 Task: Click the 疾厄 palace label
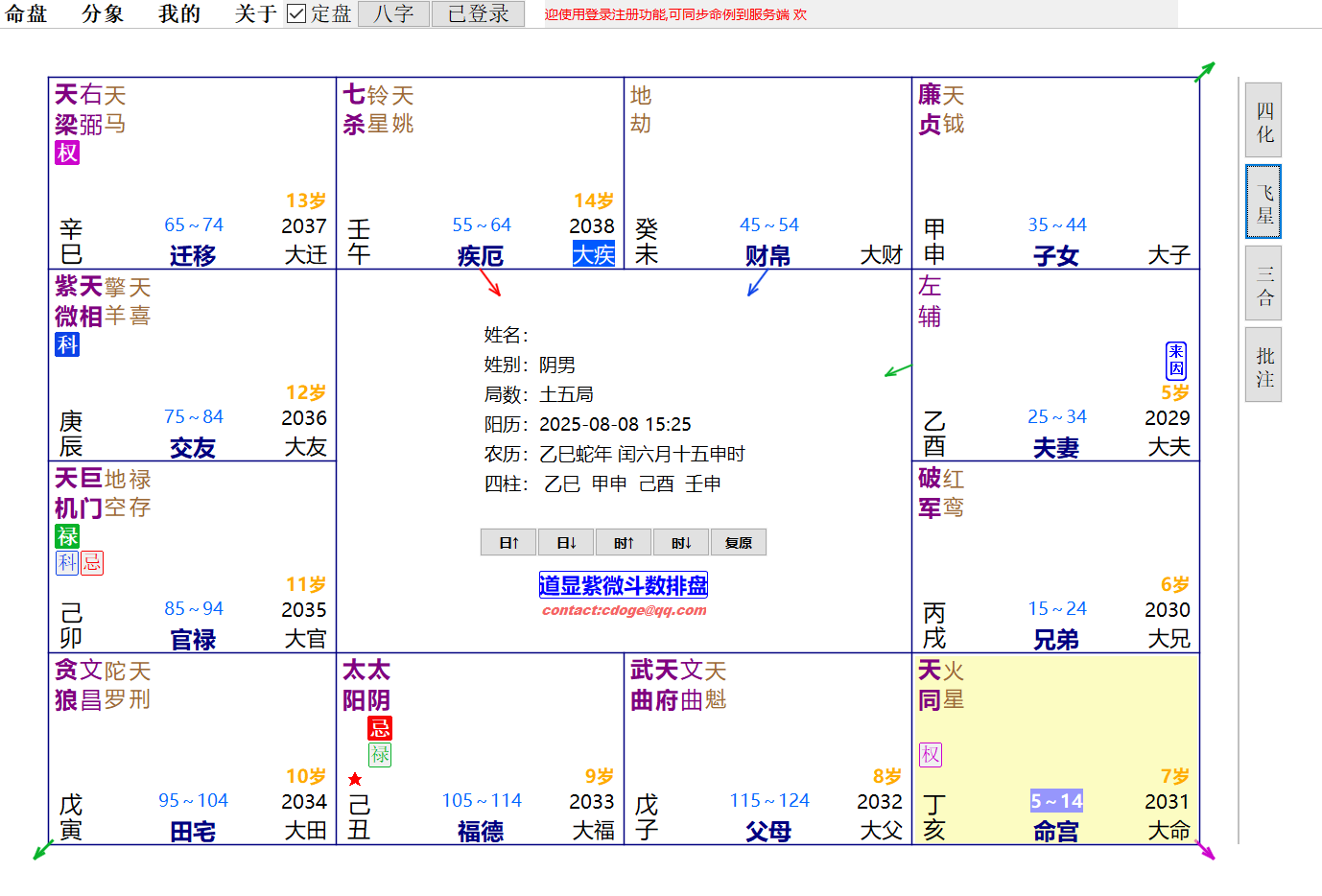pos(481,256)
